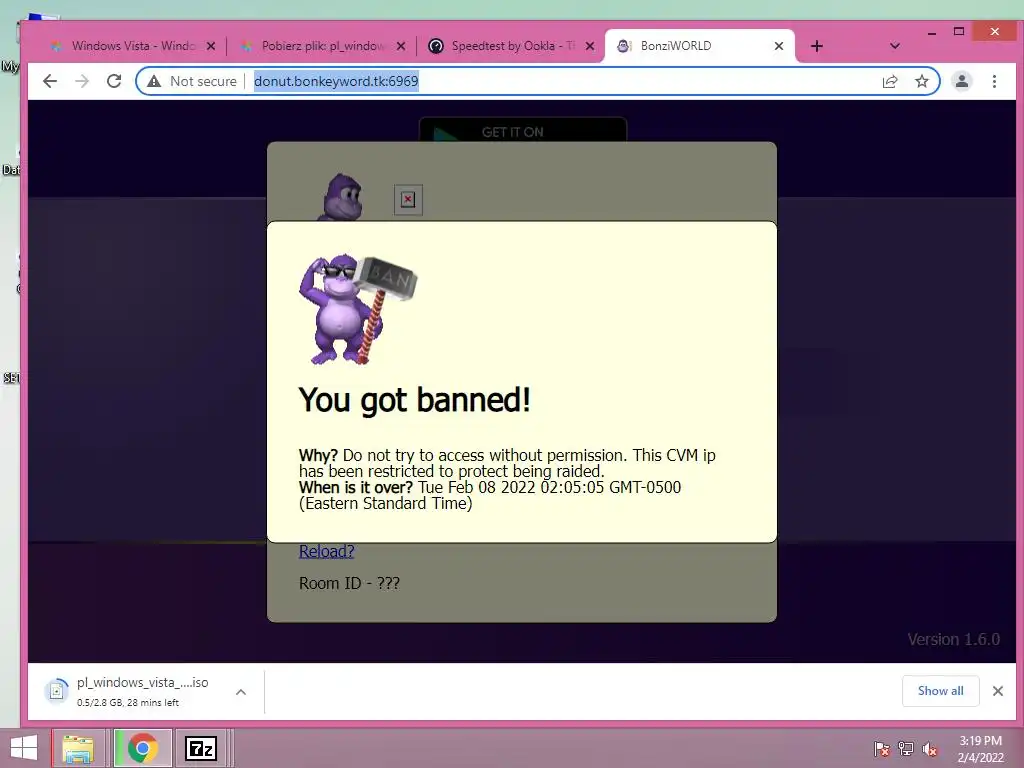Open File Explorer from taskbar

(x=78, y=748)
